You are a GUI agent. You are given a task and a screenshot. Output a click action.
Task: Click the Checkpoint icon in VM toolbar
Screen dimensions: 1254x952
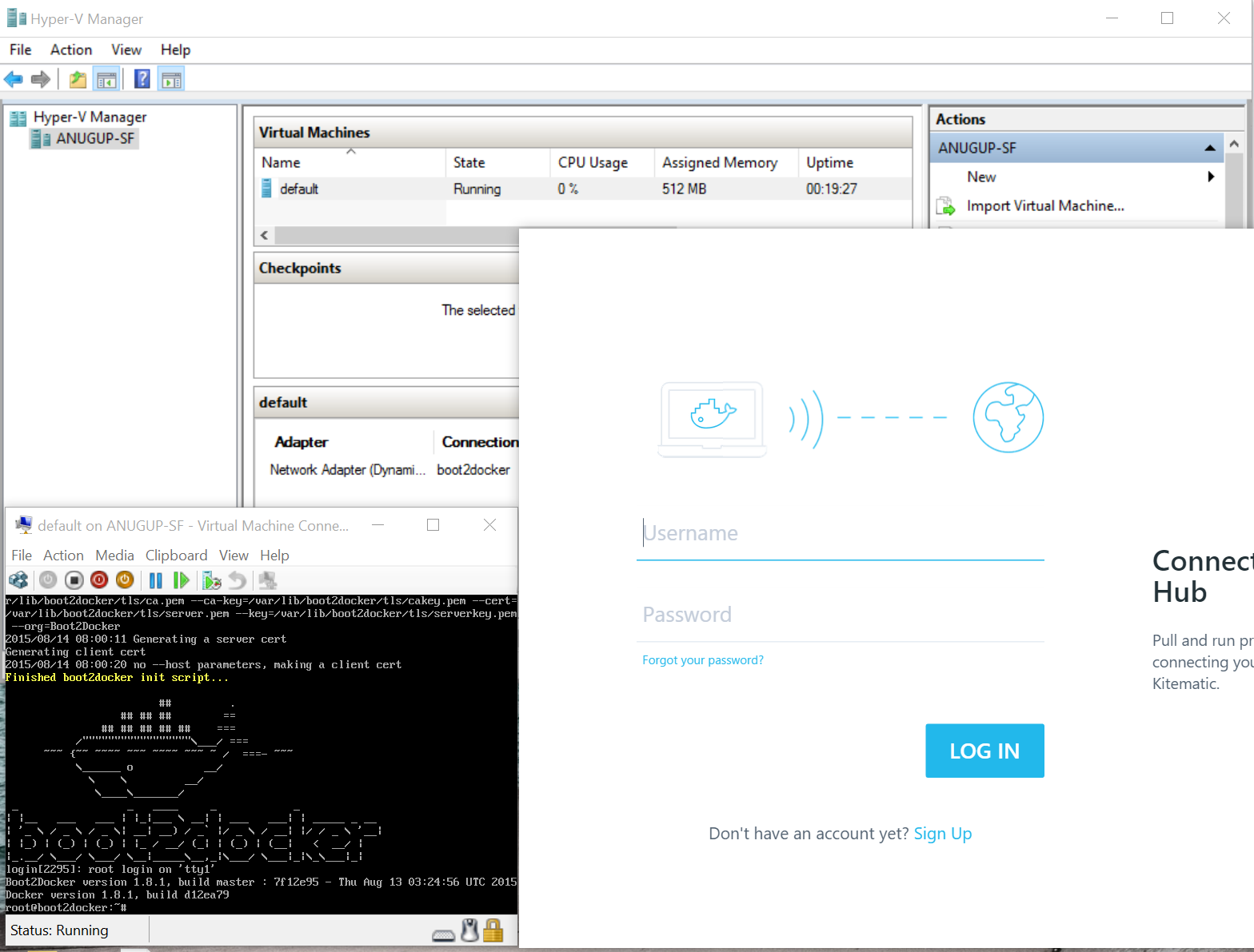tap(212, 580)
